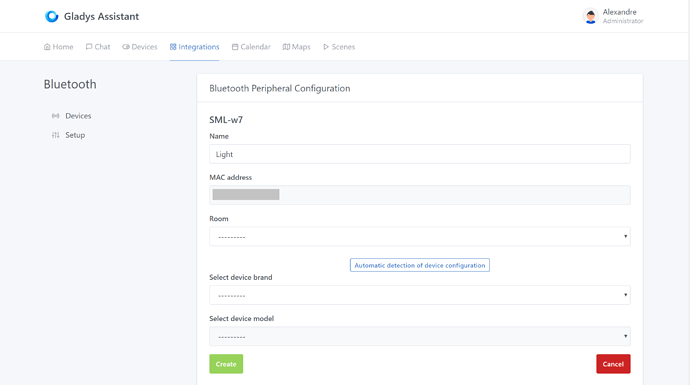Click the Gladys Assistant title text

pyautogui.click(x=101, y=16)
